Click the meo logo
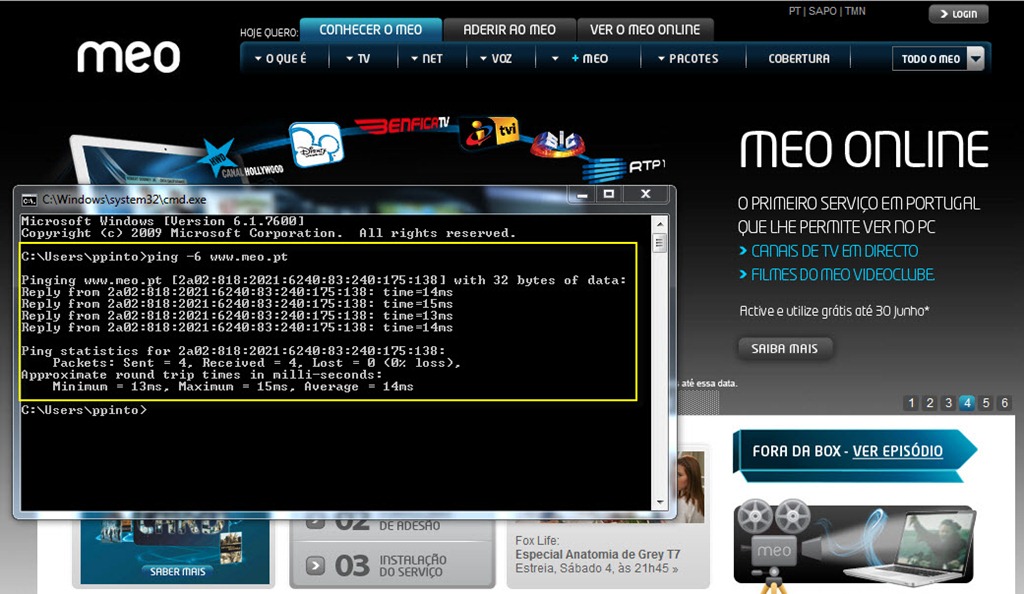1024x594 pixels. (128, 57)
